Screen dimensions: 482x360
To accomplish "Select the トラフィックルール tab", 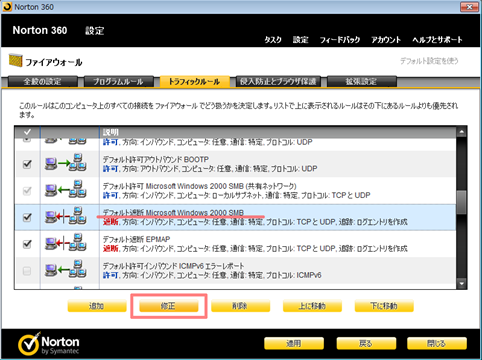I will tap(194, 82).
